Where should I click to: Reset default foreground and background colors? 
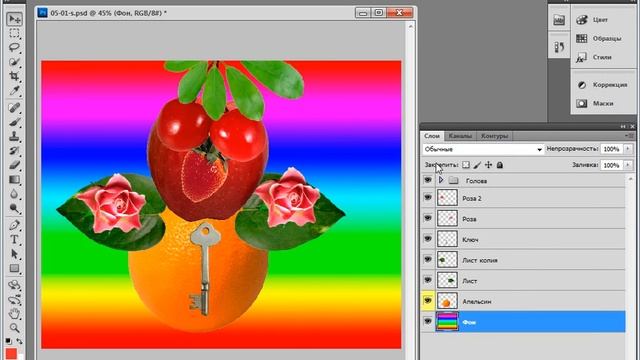[8, 340]
